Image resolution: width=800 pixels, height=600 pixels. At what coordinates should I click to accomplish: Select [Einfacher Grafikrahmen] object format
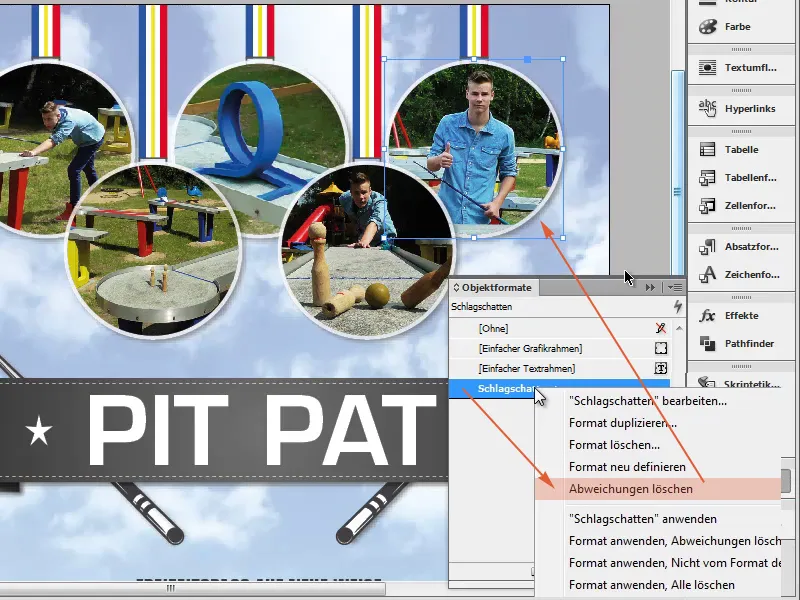tap(559, 348)
